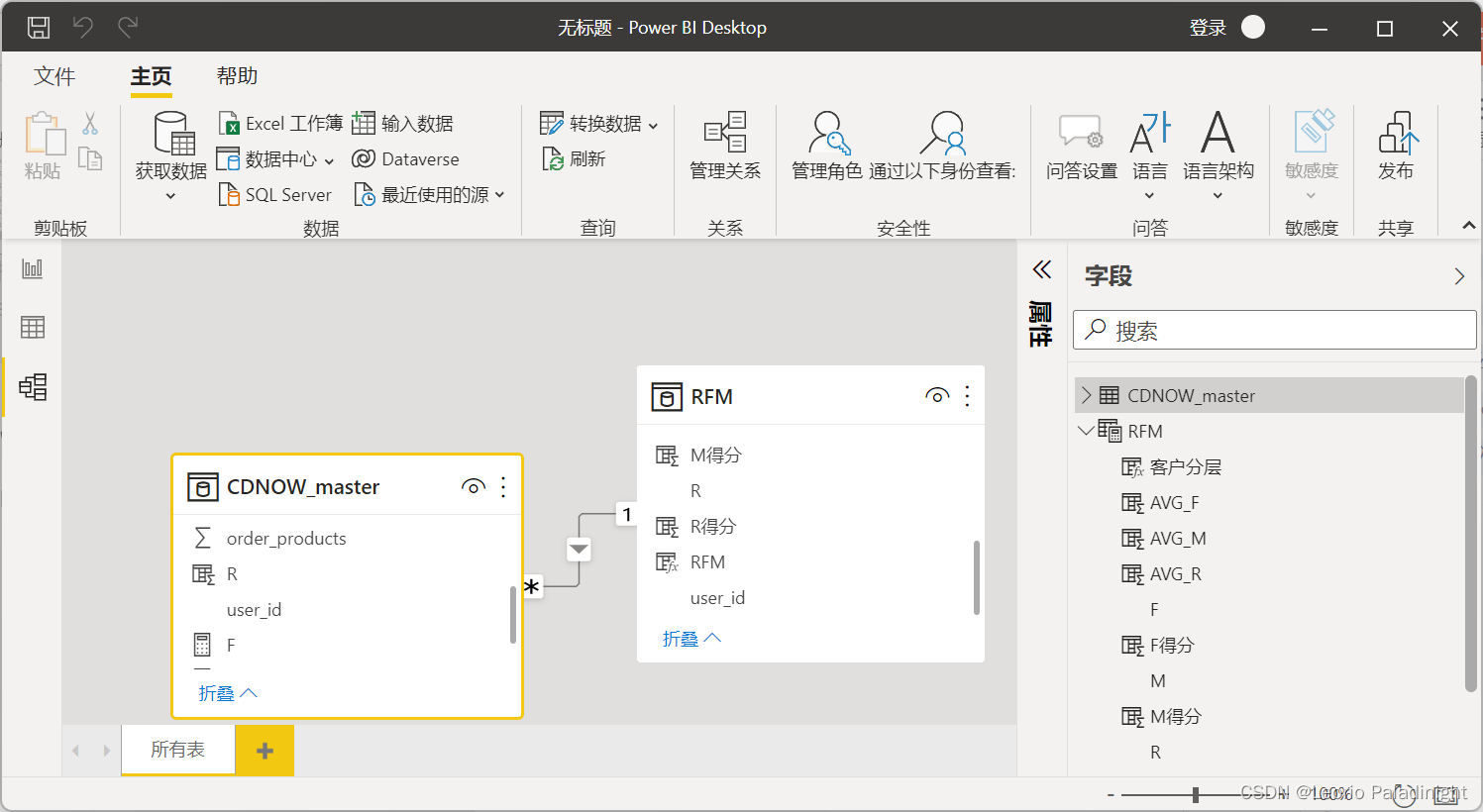Collapse RFM table in fields pane
This screenshot has width=1483, height=812.
1087,431
